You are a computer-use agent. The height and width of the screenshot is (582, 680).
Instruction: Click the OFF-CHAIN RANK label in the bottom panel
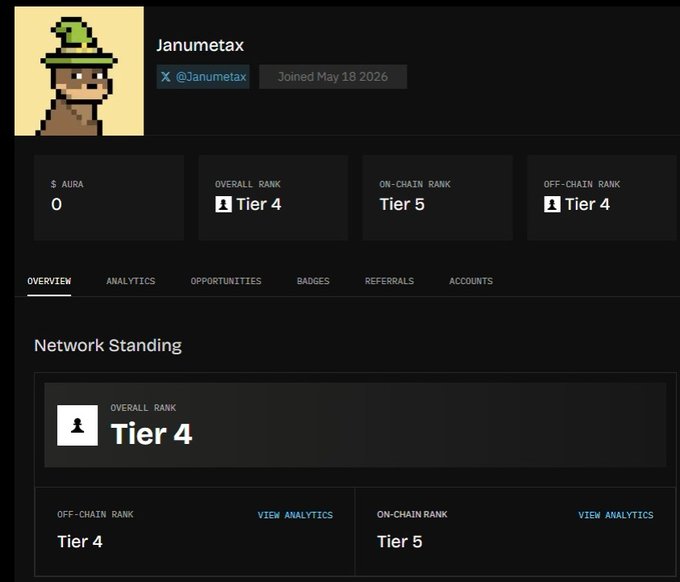(95, 514)
